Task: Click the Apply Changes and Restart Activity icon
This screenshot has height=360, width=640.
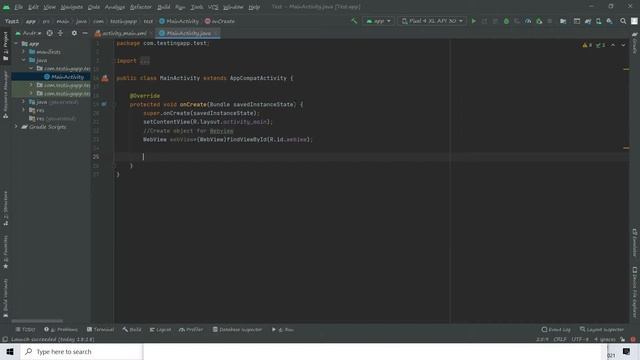Action: pos(484,21)
